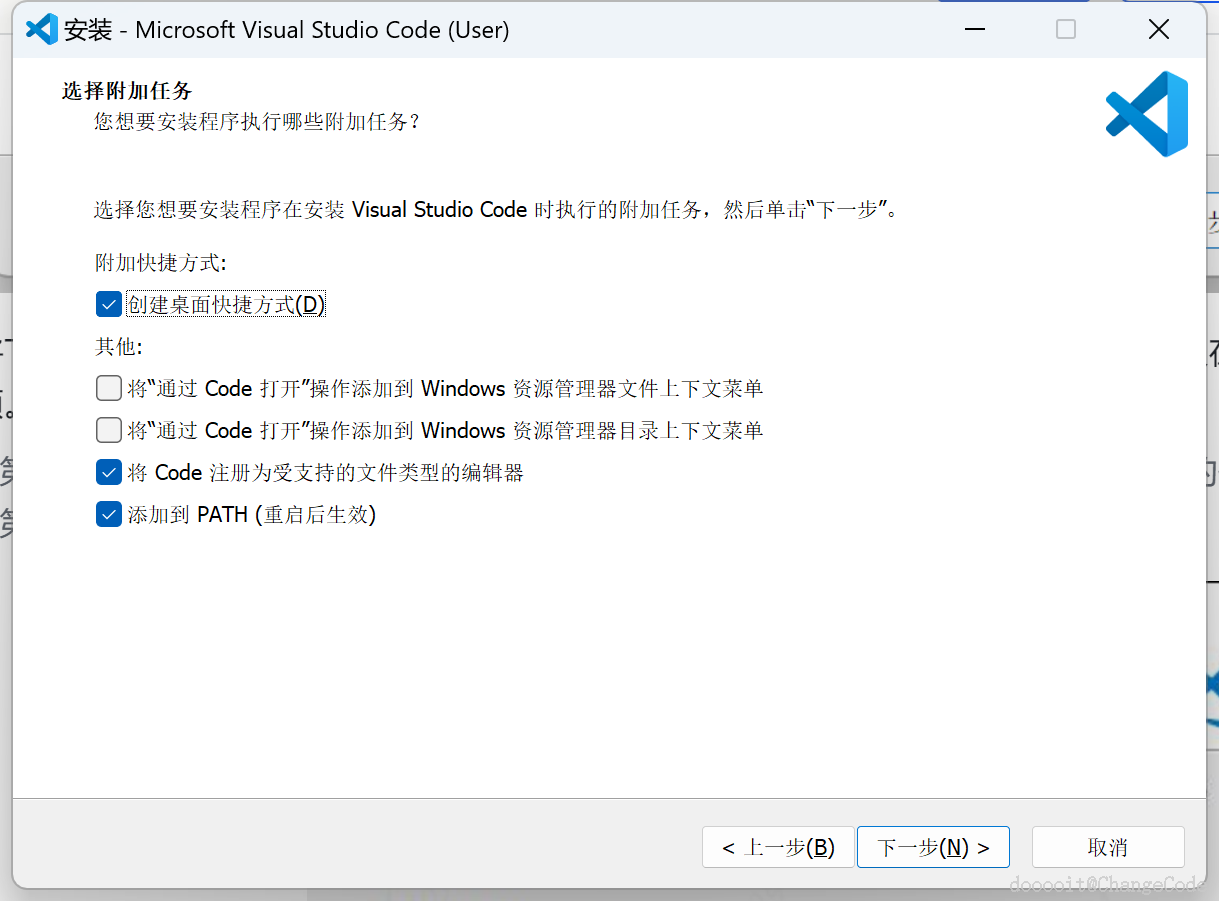Go back with 上一步(B) button
Image resolution: width=1219 pixels, height=901 pixels.
click(778, 847)
